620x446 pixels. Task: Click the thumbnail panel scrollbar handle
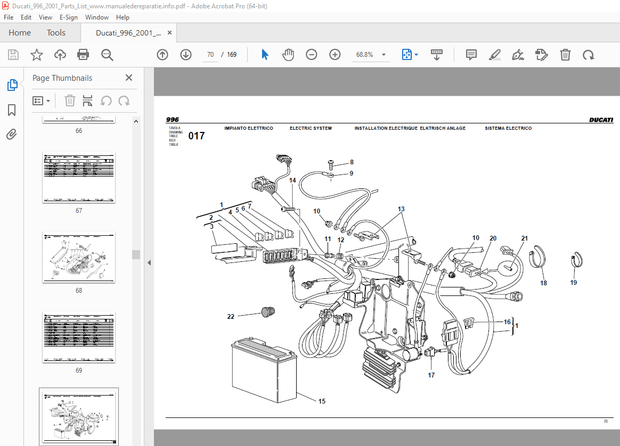tap(136, 254)
